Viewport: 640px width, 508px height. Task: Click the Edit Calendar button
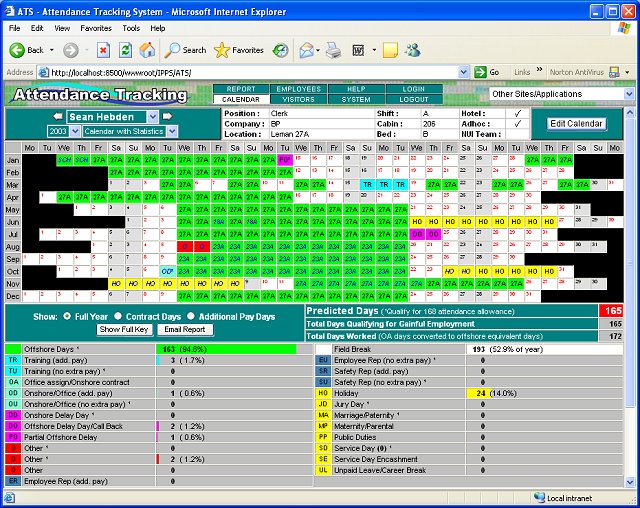[576, 124]
